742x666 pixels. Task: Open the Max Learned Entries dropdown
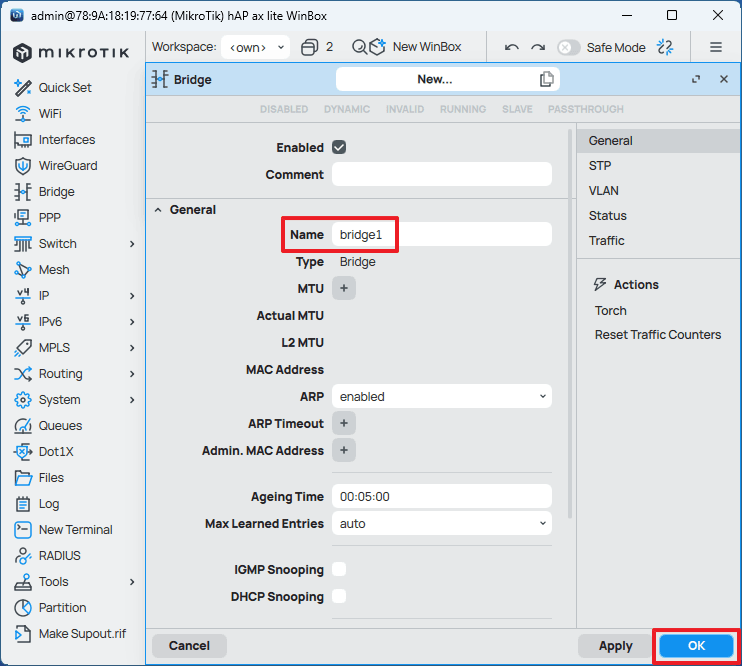coord(441,524)
